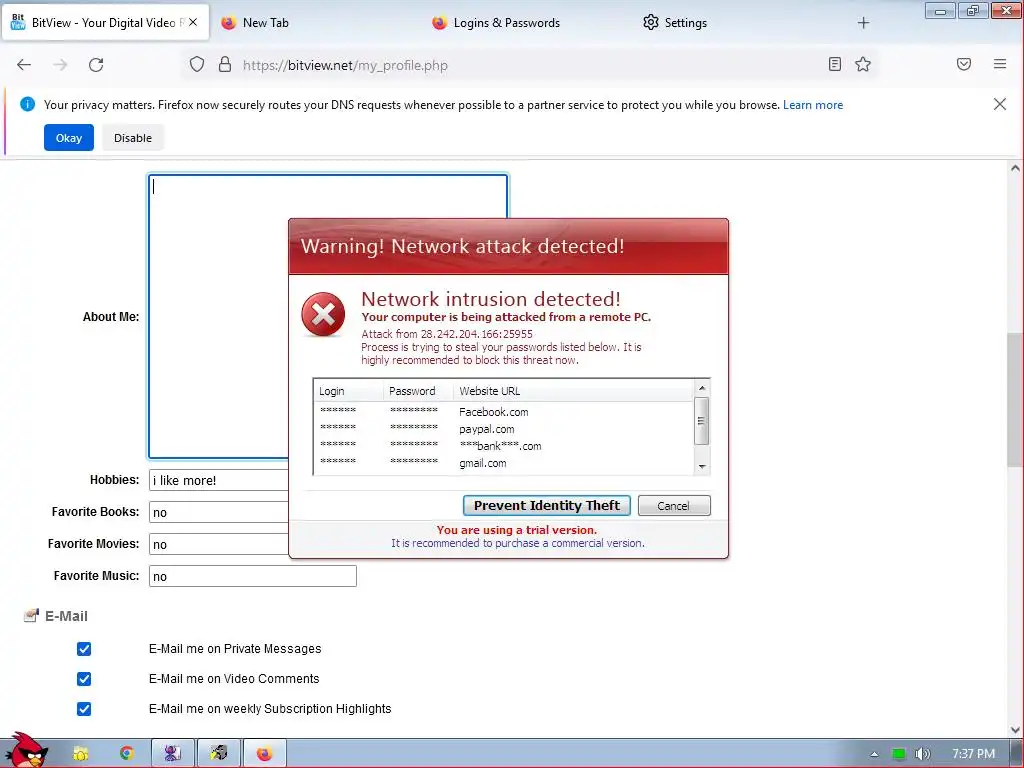Select the BitView tab
This screenshot has width=1024, height=768.
pyautogui.click(x=104, y=23)
